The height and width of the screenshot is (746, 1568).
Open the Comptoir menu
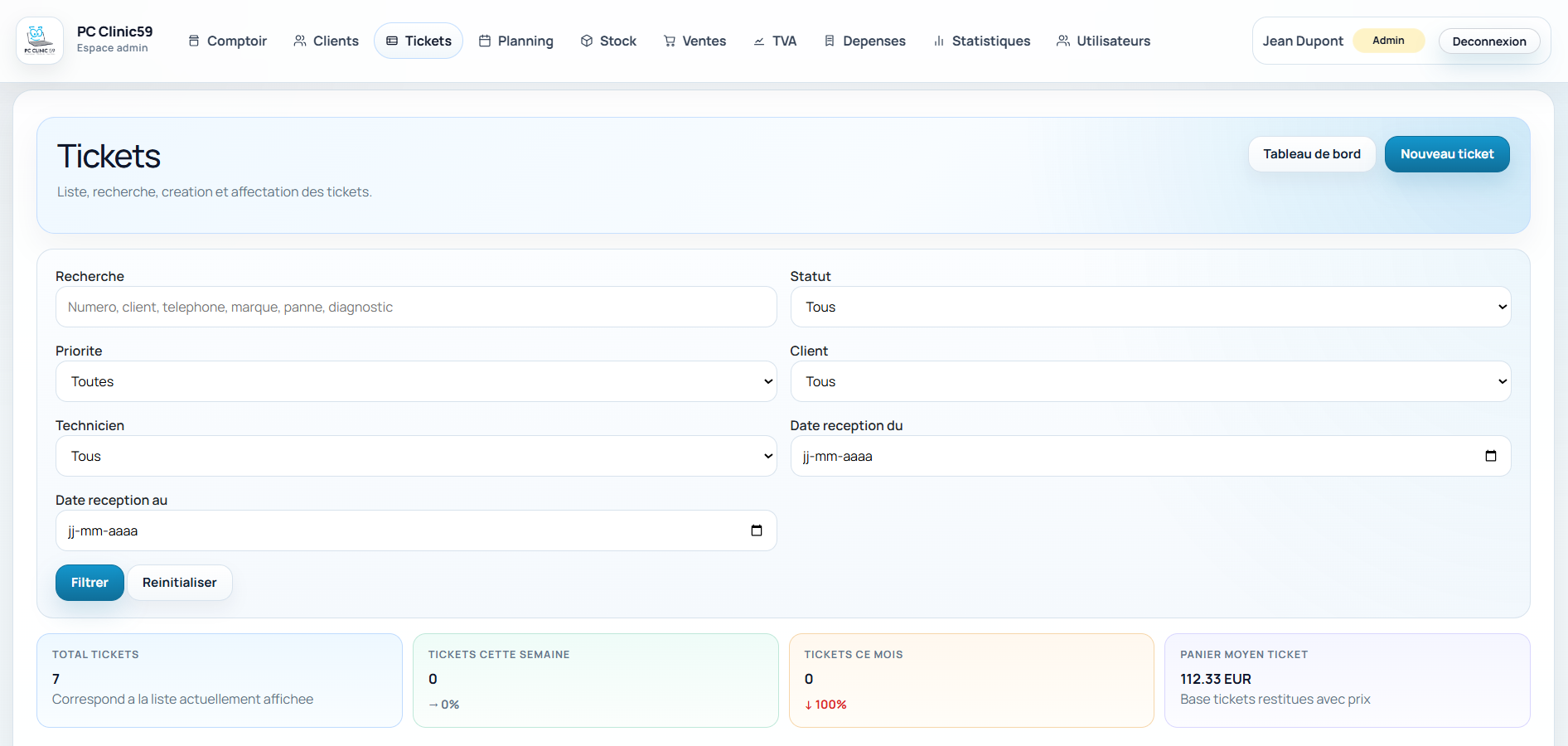tap(228, 41)
